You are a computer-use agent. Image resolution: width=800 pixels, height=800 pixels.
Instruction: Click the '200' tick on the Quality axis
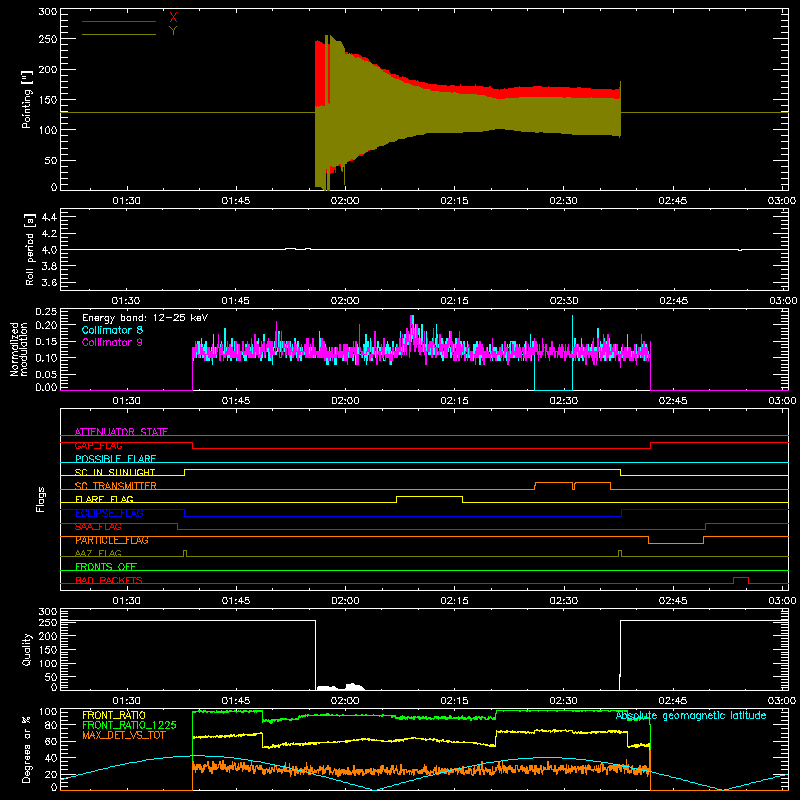(48, 636)
